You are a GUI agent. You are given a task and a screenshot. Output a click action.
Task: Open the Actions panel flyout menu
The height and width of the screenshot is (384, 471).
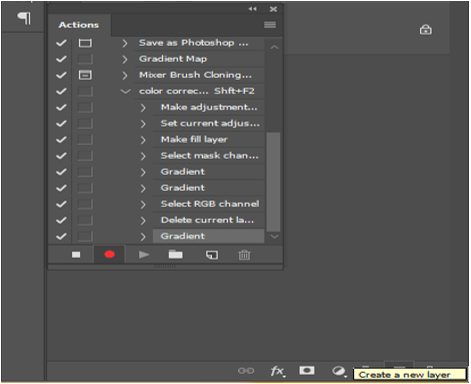(x=270, y=25)
